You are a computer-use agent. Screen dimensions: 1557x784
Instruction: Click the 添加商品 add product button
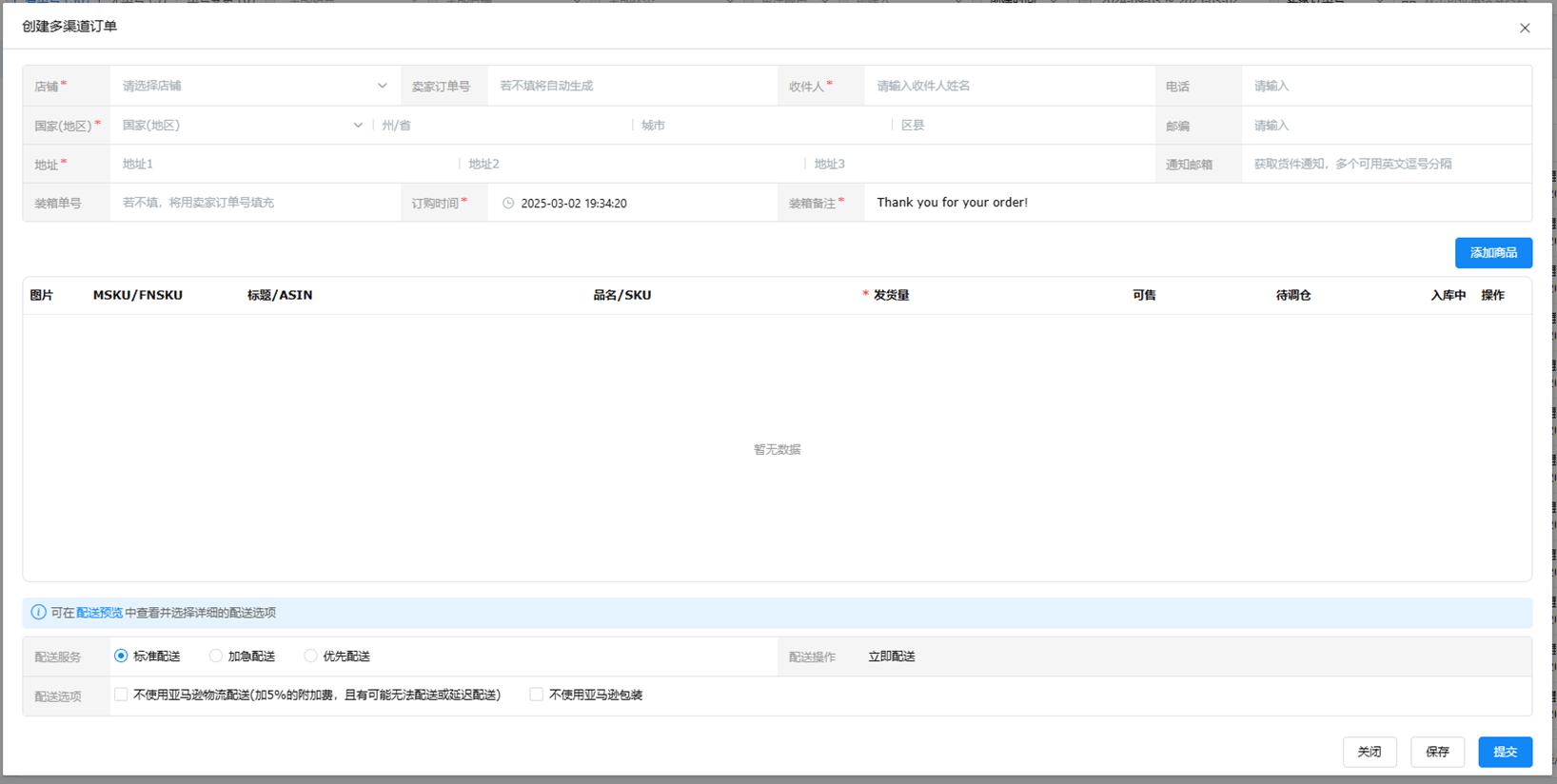click(1492, 252)
